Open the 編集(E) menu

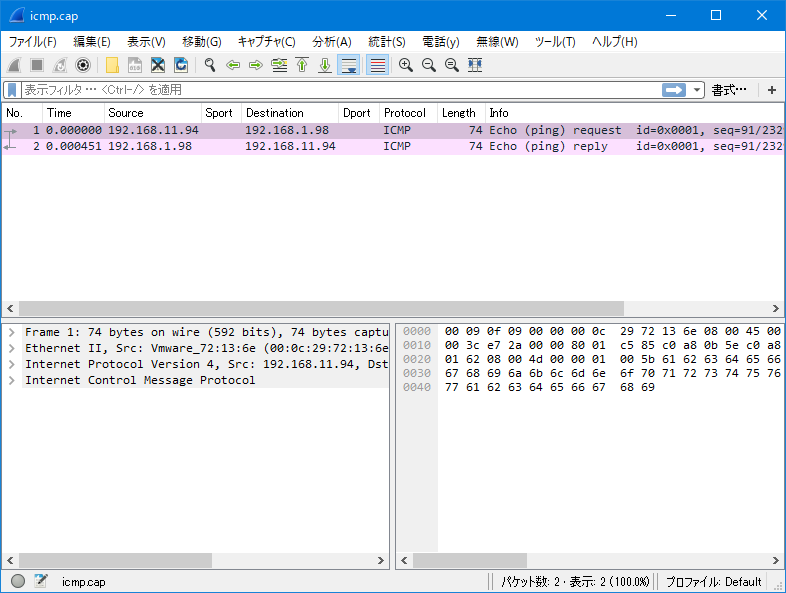pos(92,42)
